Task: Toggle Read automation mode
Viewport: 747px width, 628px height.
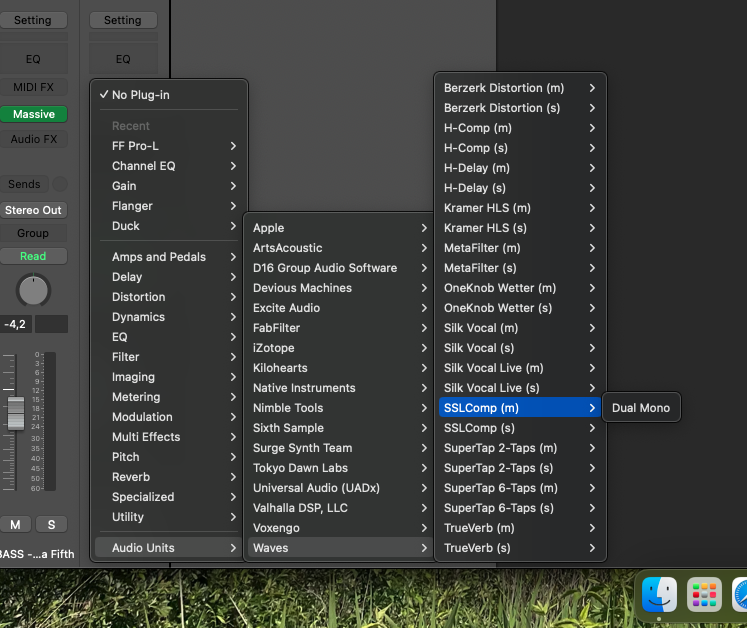Action: [33, 256]
